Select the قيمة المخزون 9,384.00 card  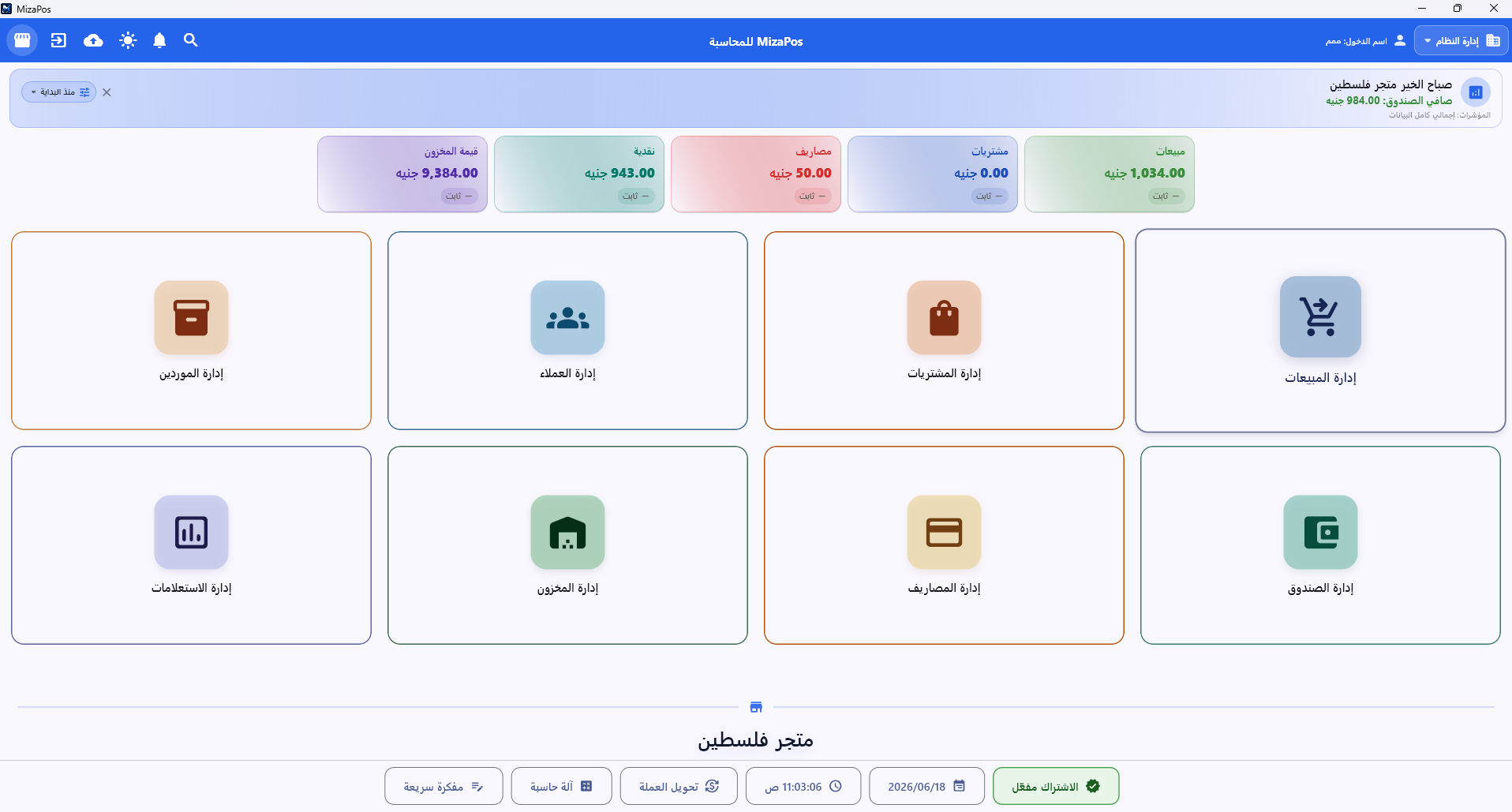(402, 174)
